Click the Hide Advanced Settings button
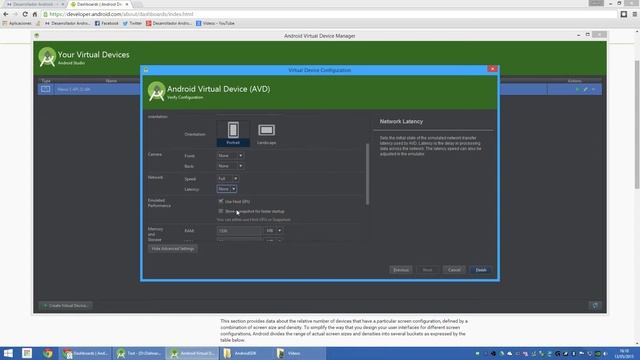 click(173, 249)
